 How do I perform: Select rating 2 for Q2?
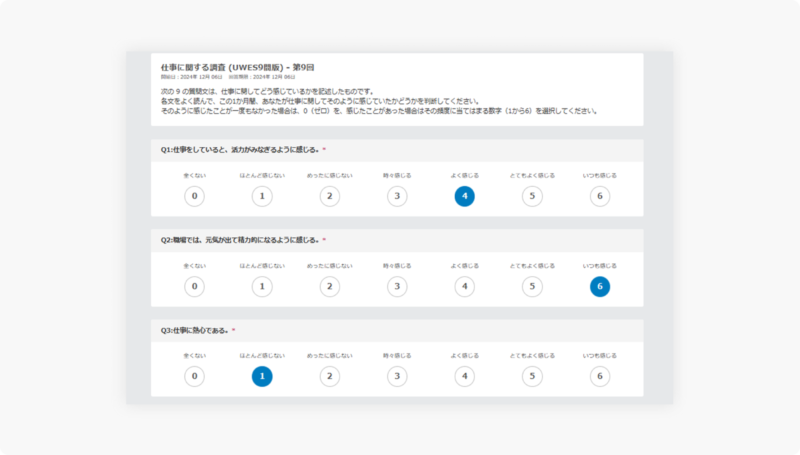330,286
